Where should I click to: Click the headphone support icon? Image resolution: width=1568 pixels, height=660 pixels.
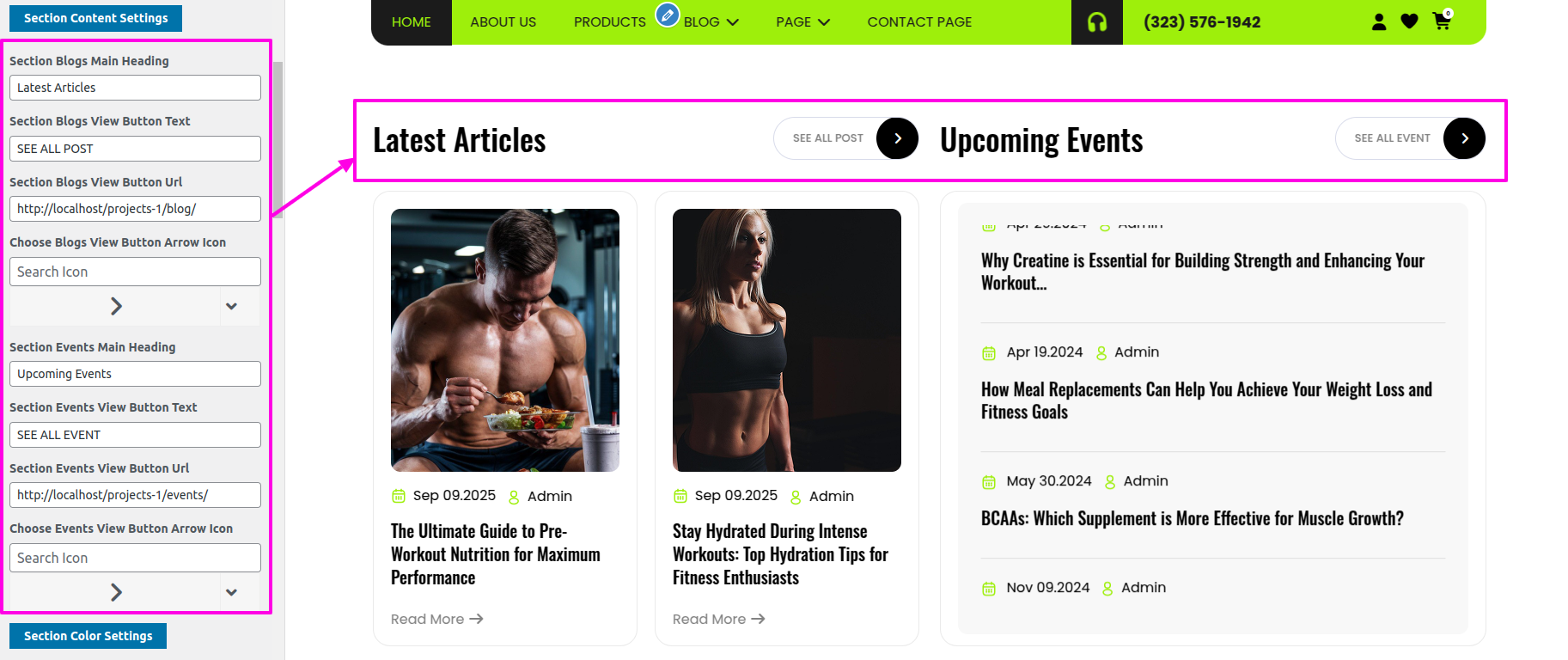point(1096,22)
